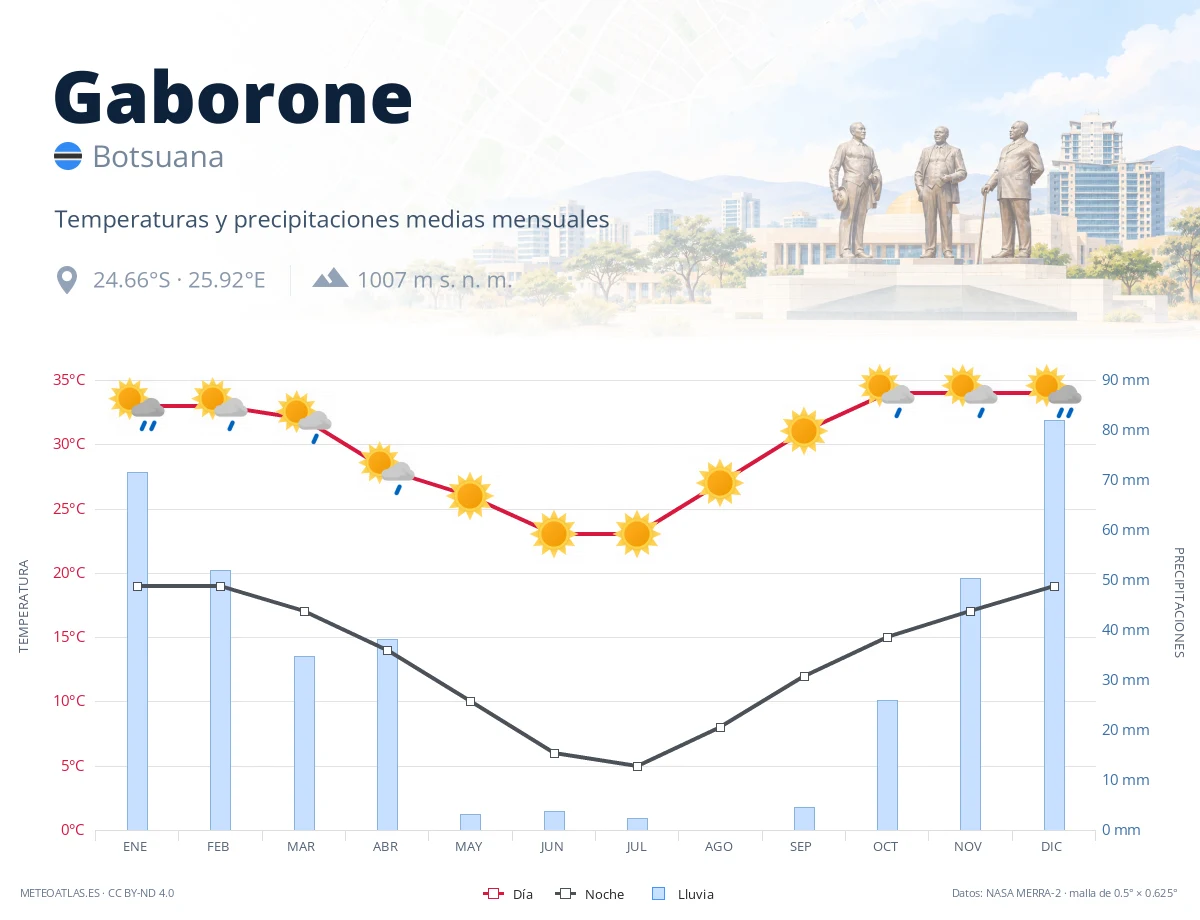
Task: Click the December rainfall bar
Action: [1054, 625]
